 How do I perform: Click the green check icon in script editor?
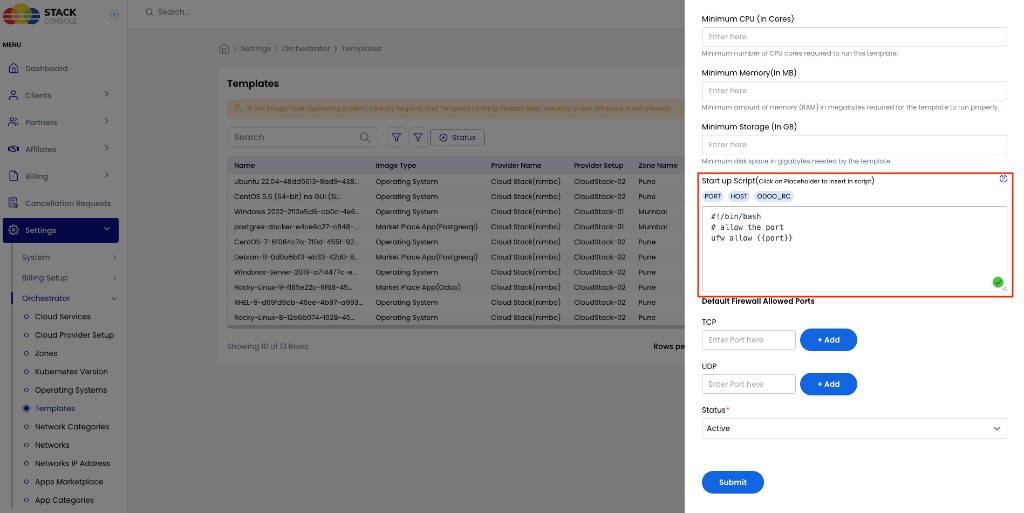998,282
